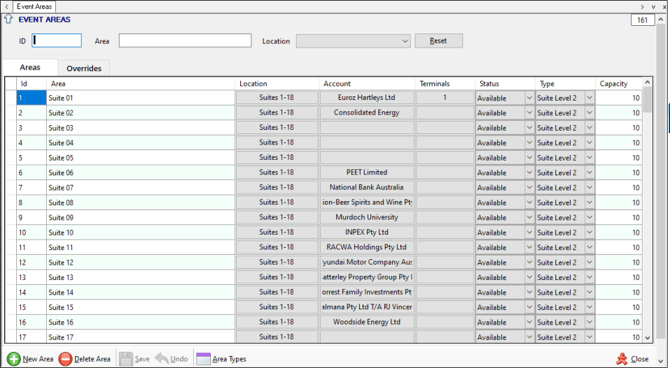Image resolution: width=670 pixels, height=368 pixels.
Task: Expand the Location filter dropdown
Action: 405,41
